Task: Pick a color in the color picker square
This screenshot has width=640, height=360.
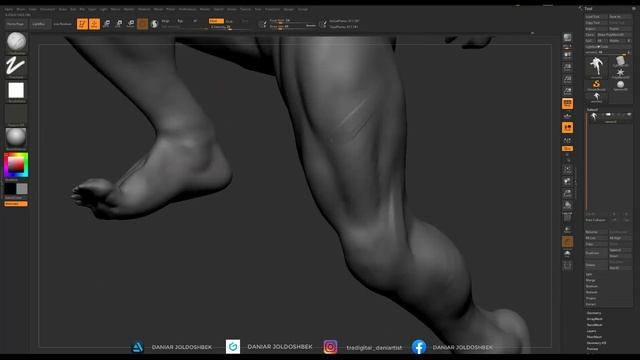Action: point(16,164)
